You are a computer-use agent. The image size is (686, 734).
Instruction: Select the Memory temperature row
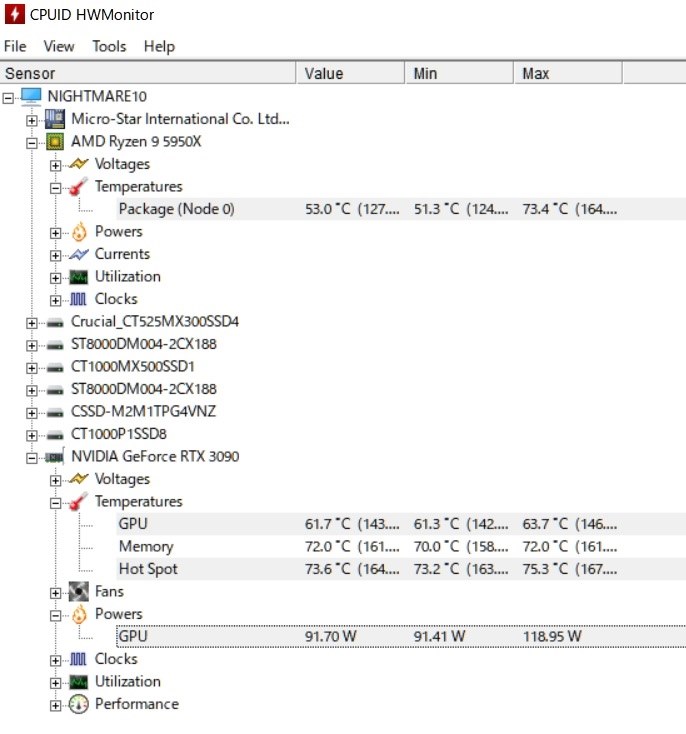coord(401,546)
